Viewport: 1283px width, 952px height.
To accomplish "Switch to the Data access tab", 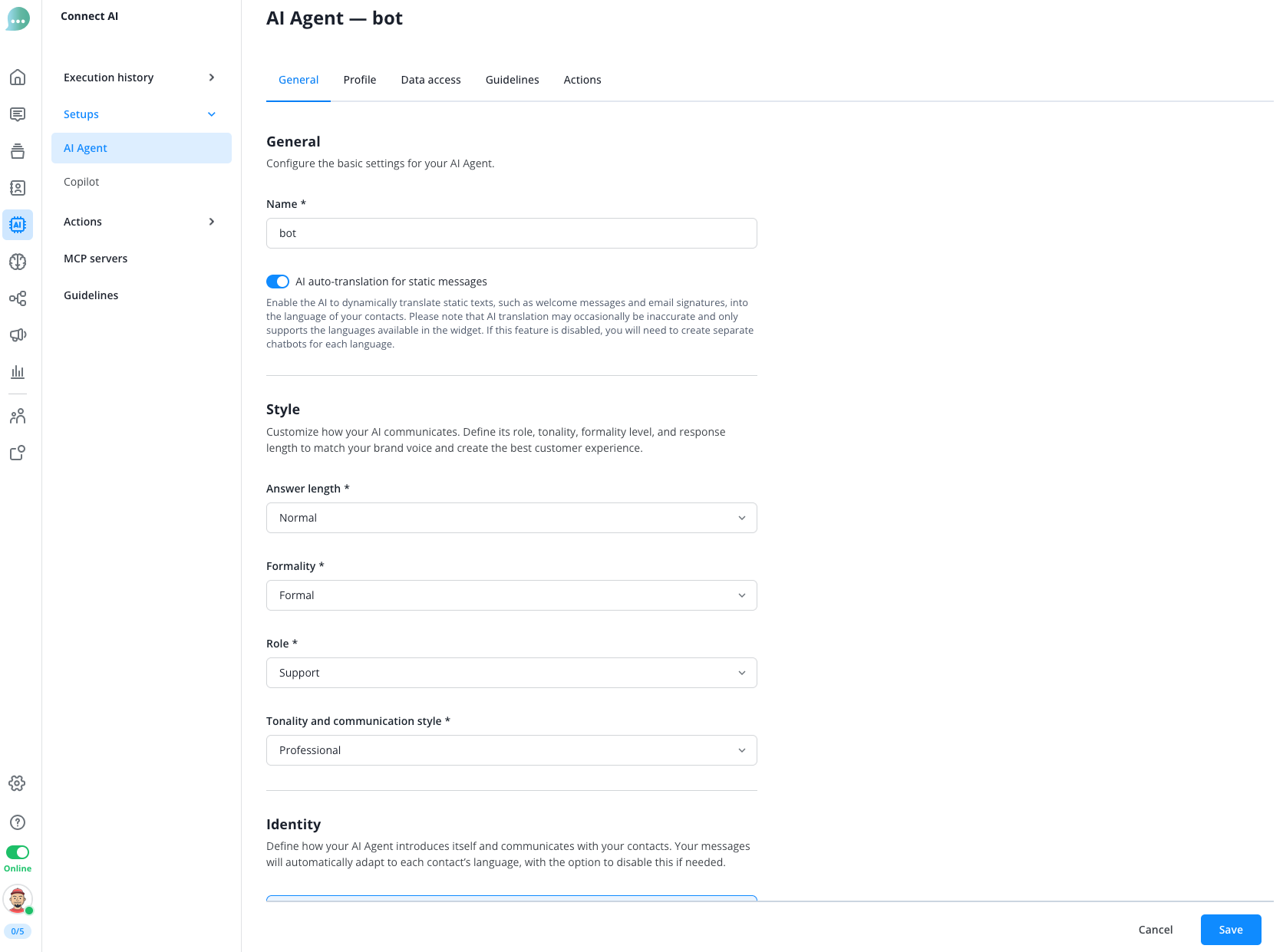I will (431, 80).
